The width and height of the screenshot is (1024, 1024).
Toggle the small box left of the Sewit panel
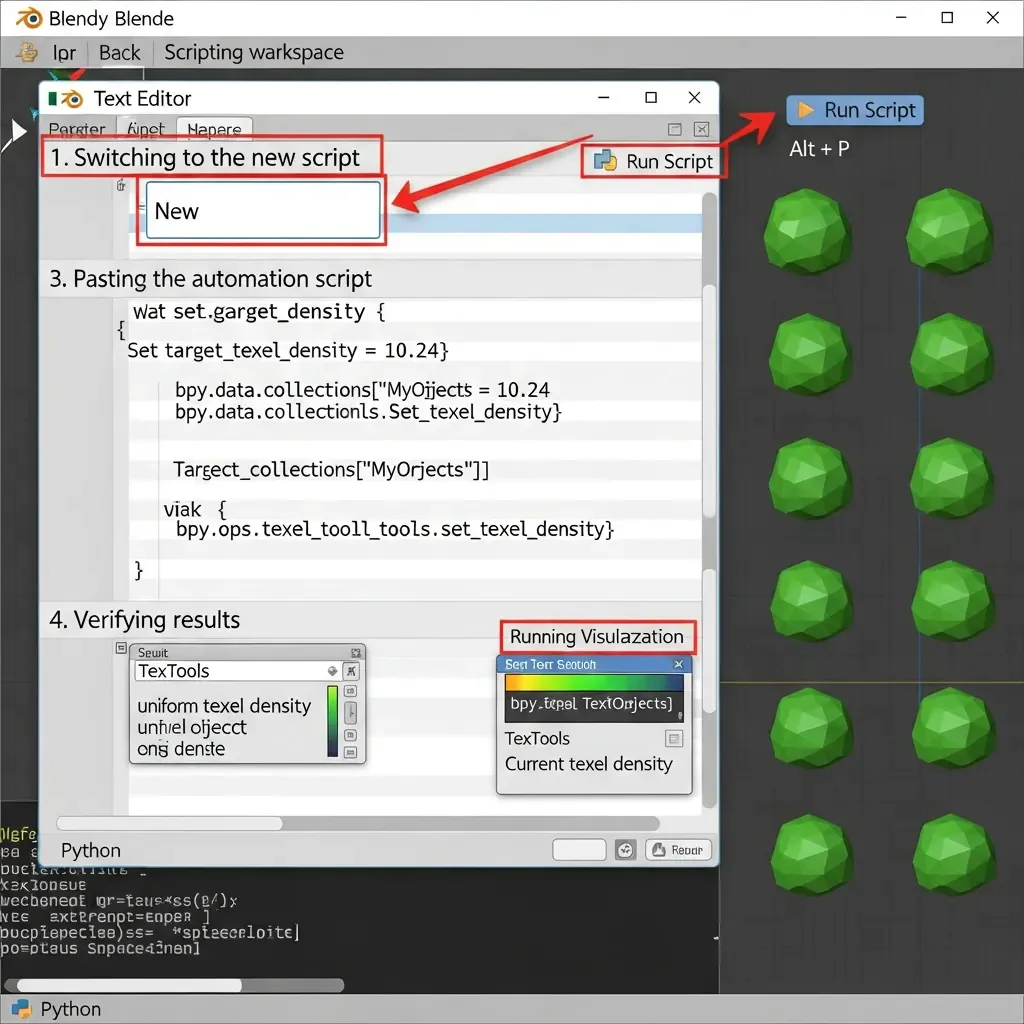[x=121, y=649]
